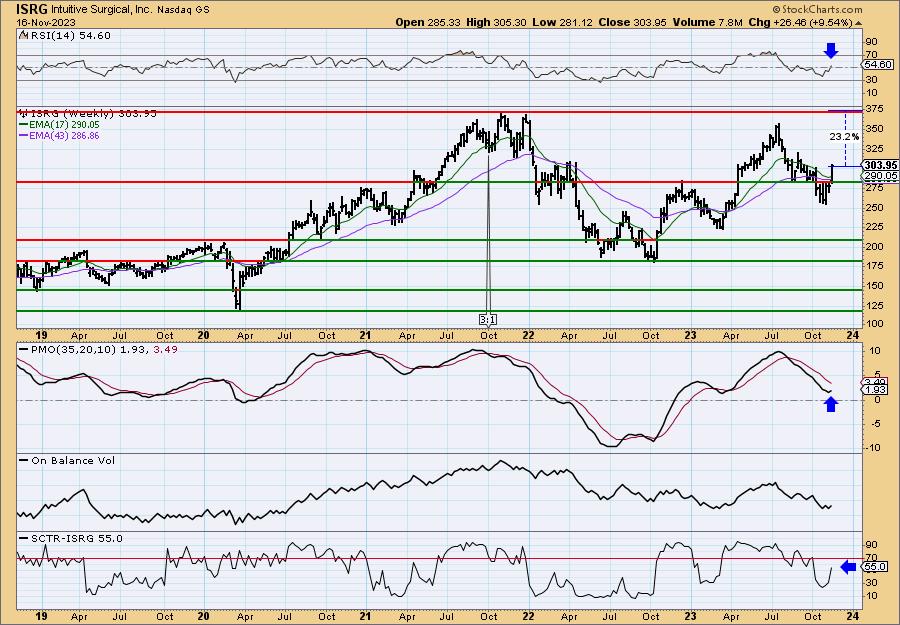This screenshot has width=900, height=625.
Task: Click the up triangle next to Chg
Action: (x=859, y=23)
